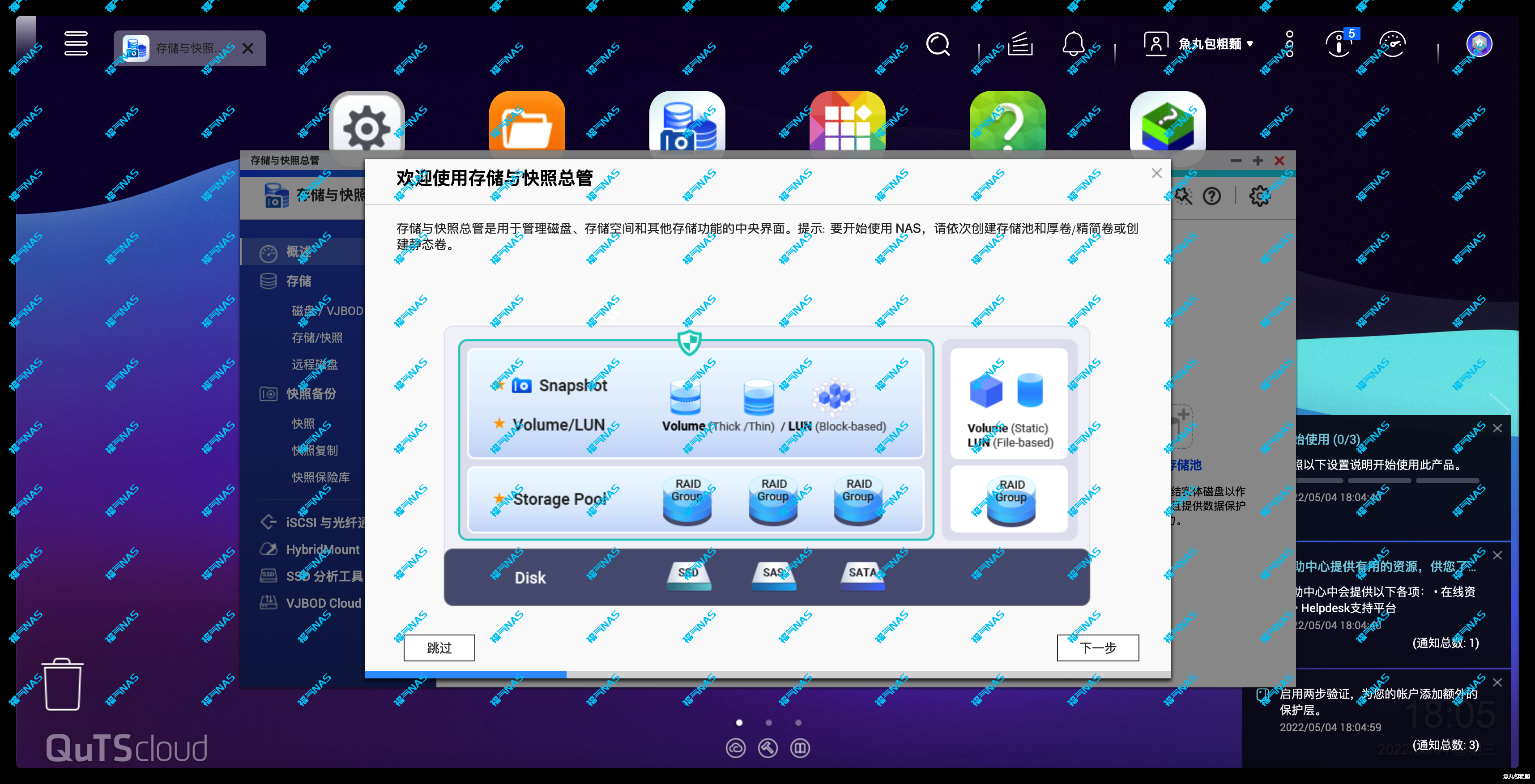
Task: Click the round avatar icon at top right
Action: (1479, 44)
